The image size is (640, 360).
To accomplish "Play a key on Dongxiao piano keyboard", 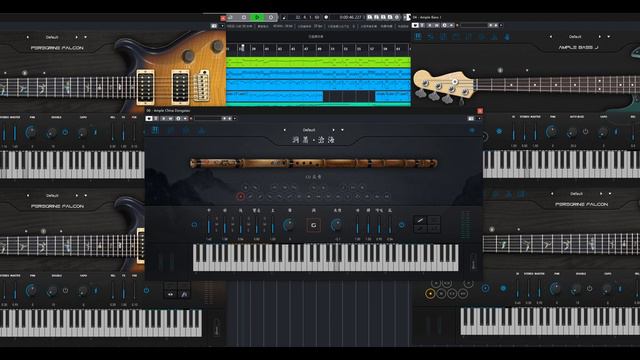I will 326,258.
